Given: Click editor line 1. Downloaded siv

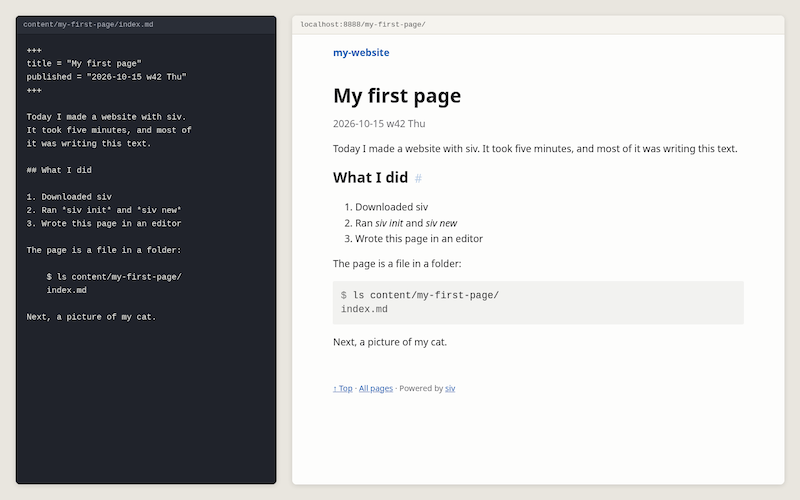Looking at the screenshot, I should tap(69, 197).
